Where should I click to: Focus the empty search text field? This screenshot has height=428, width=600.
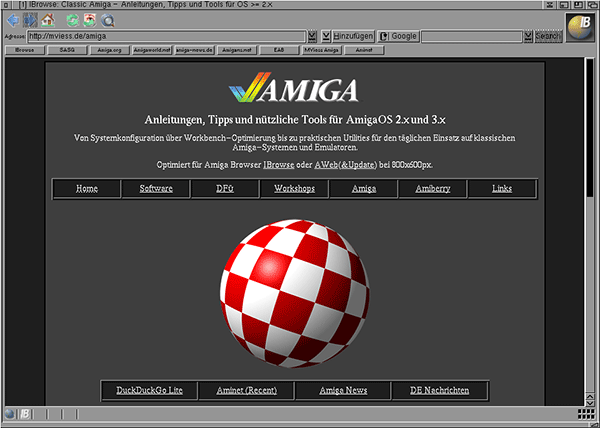coord(472,36)
